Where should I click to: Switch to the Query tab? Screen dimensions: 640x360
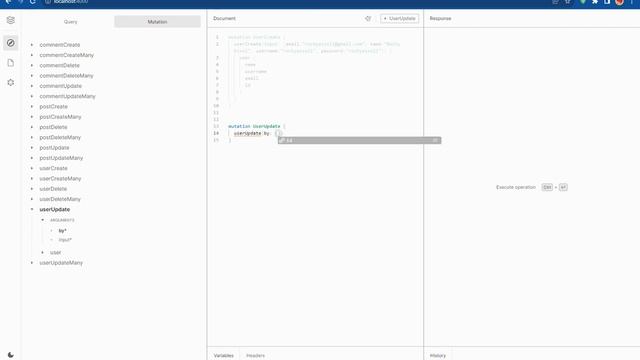coord(71,22)
